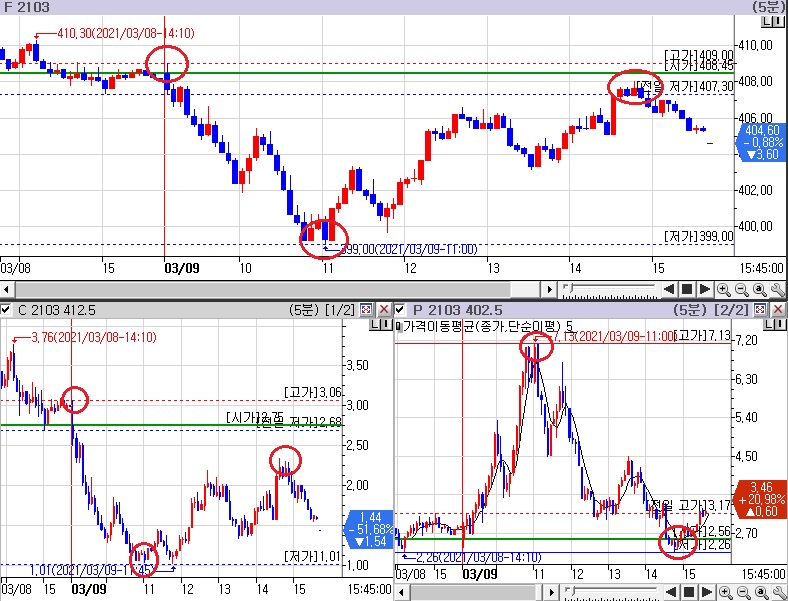Click the '2.26(2021/03/08-14:10)' low label on P chart
This screenshot has width=788, height=601.
[x=478, y=557]
